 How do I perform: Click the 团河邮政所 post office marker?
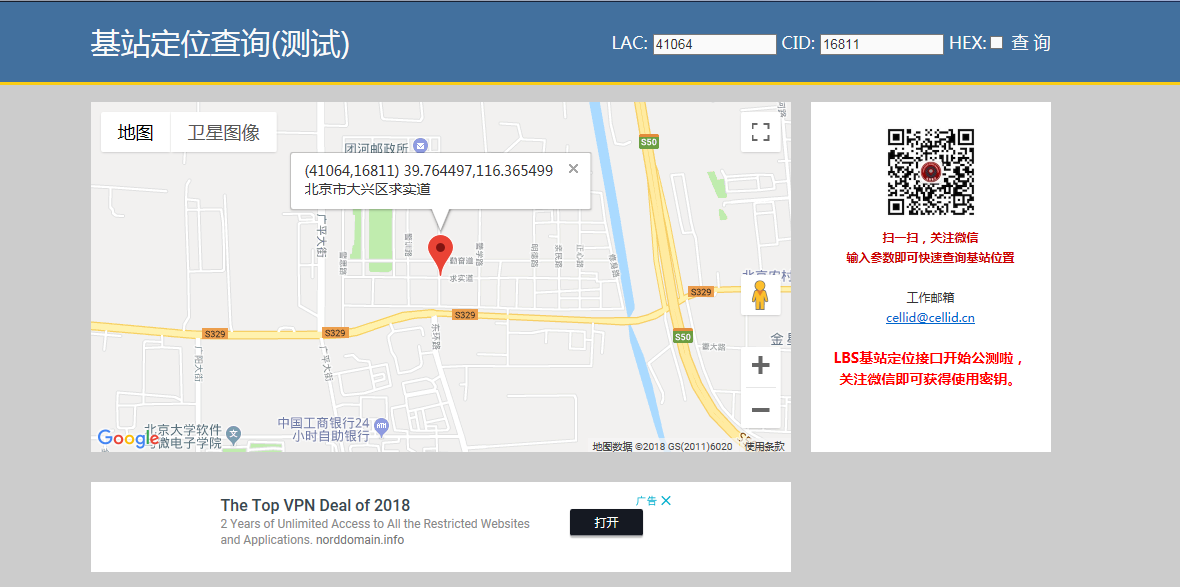421,144
